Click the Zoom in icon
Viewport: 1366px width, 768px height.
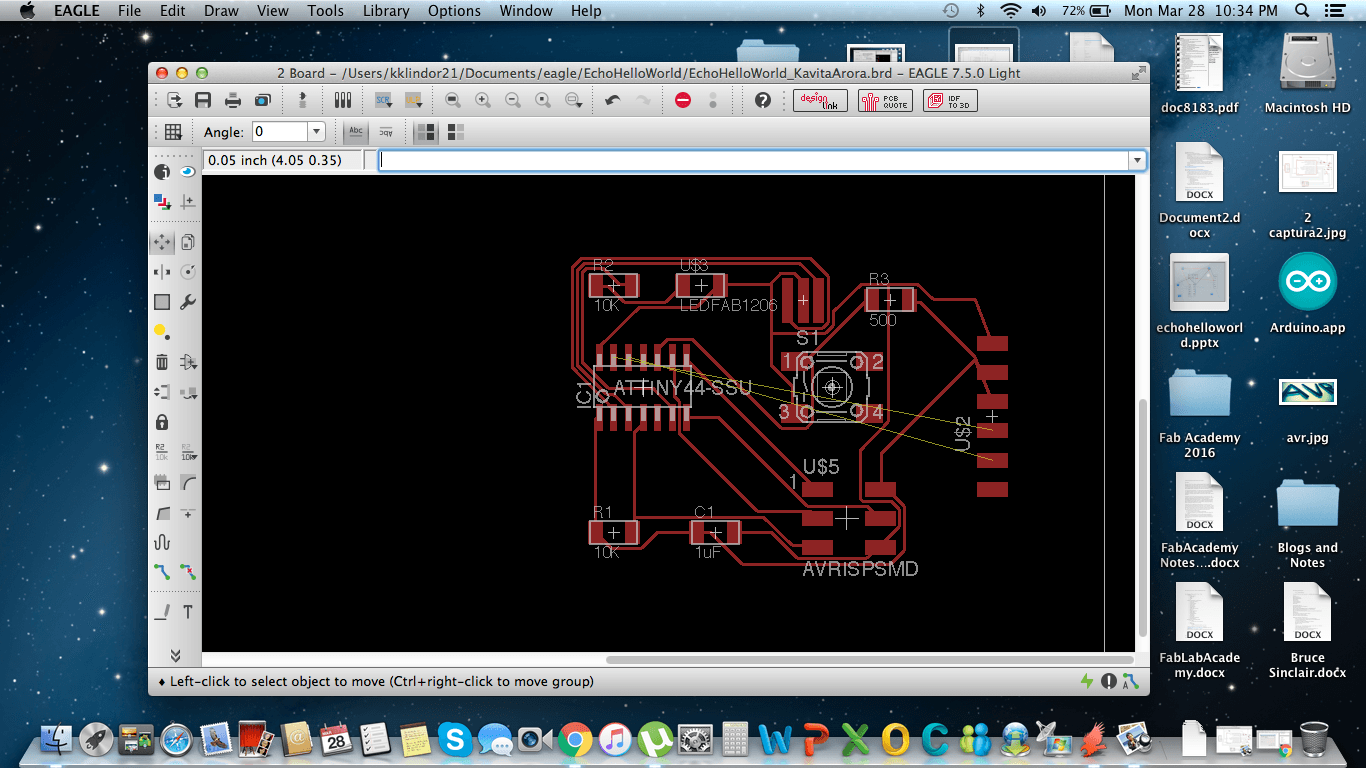[x=483, y=100]
